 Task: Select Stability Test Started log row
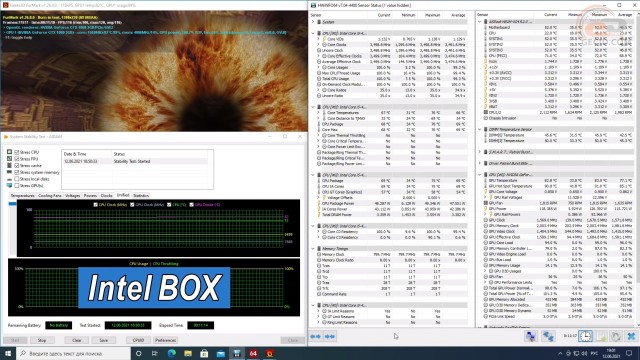point(135,161)
